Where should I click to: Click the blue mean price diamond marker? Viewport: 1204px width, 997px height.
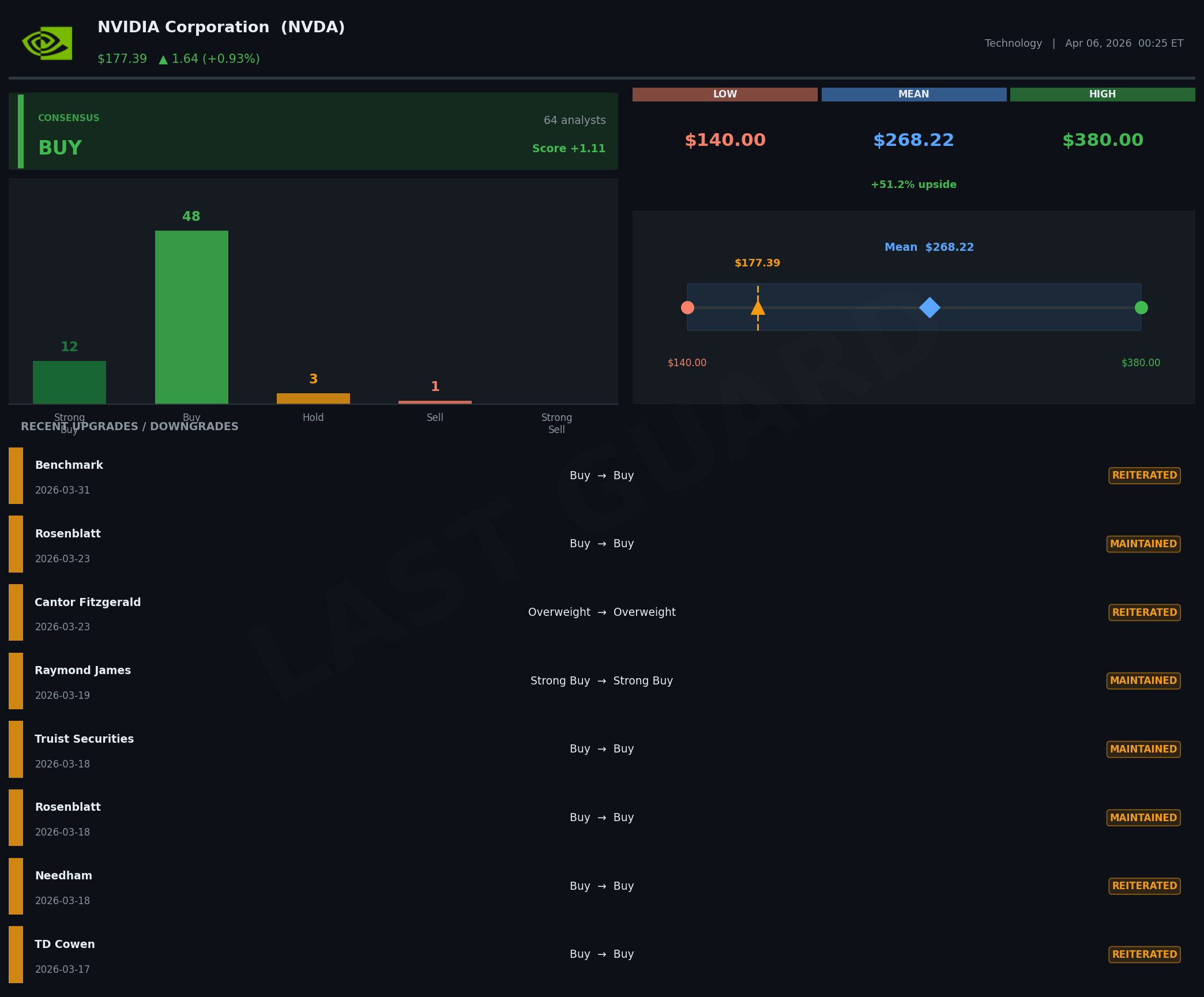click(930, 307)
